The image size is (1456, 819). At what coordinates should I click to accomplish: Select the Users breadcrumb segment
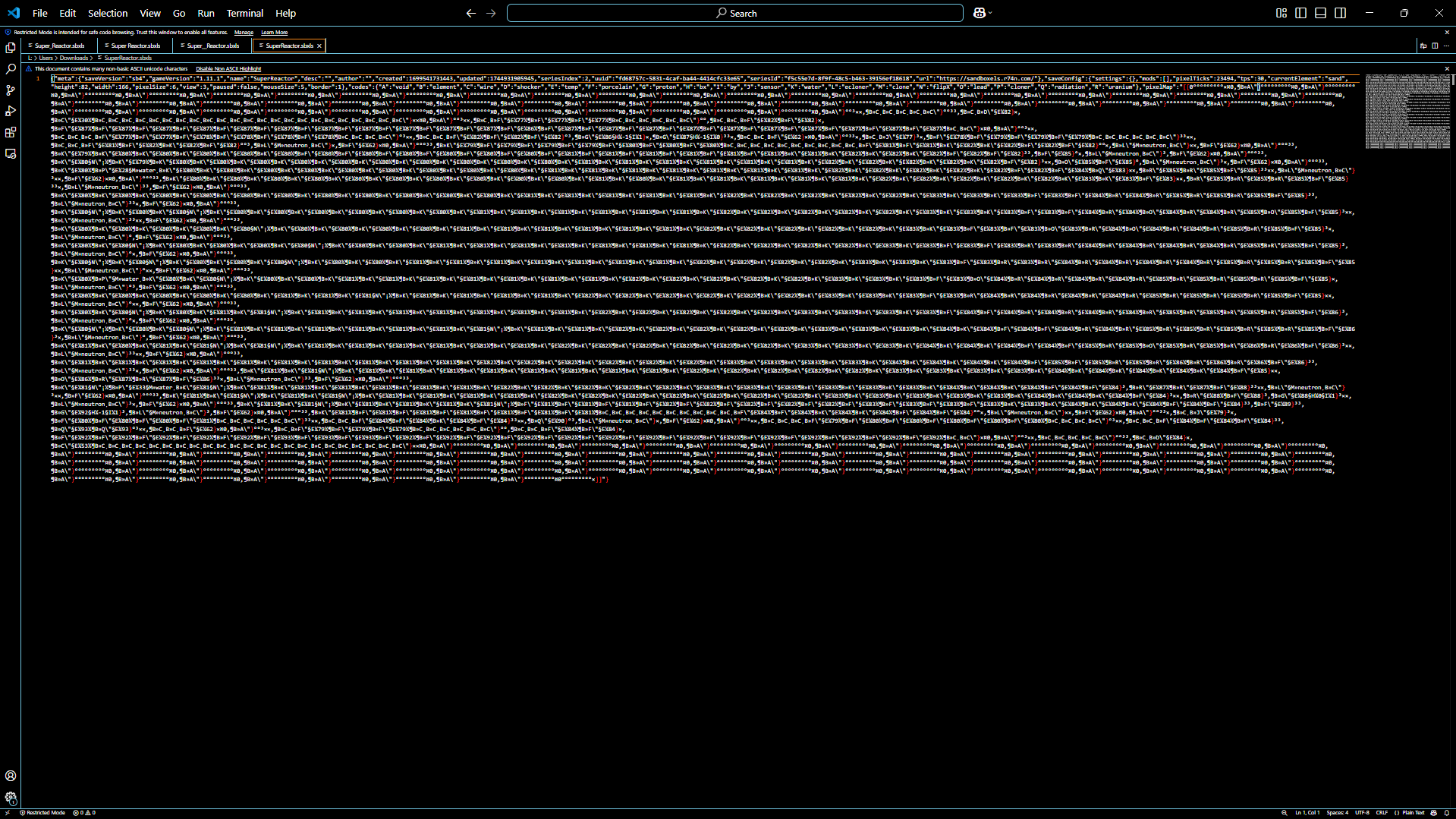46,58
